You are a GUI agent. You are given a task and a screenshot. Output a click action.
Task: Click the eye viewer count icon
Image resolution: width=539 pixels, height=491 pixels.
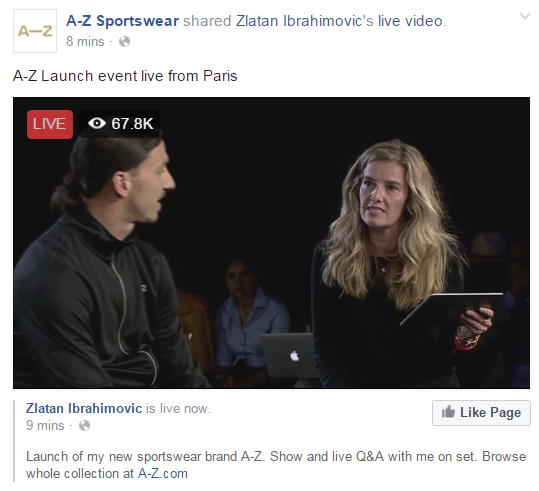97,123
